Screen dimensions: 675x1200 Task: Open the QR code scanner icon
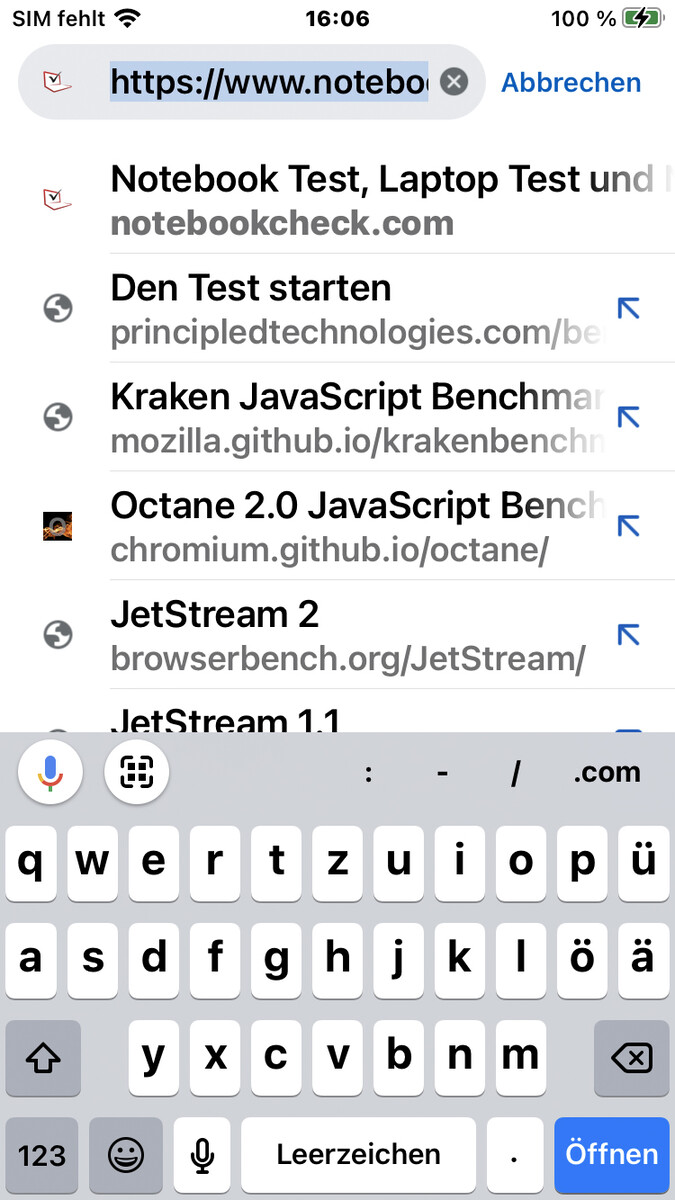pos(137,771)
